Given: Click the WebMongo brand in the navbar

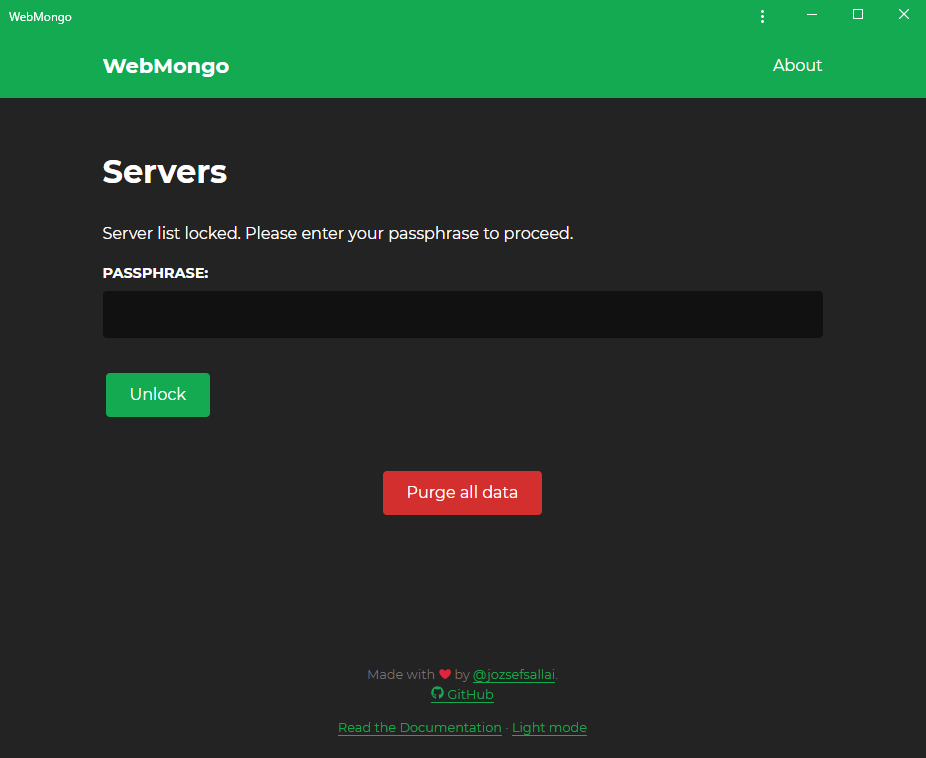Looking at the screenshot, I should (x=165, y=65).
